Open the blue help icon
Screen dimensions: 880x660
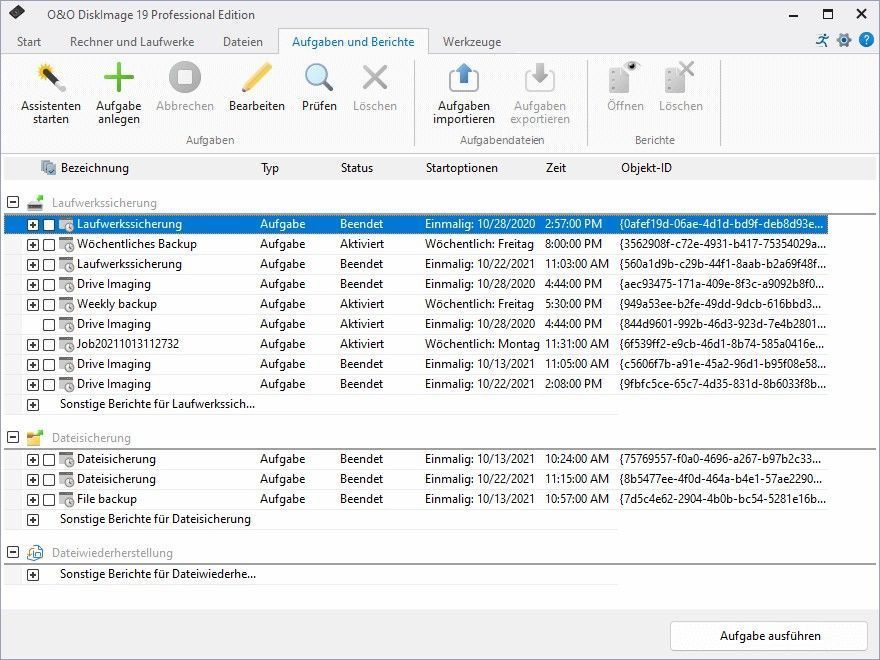867,40
